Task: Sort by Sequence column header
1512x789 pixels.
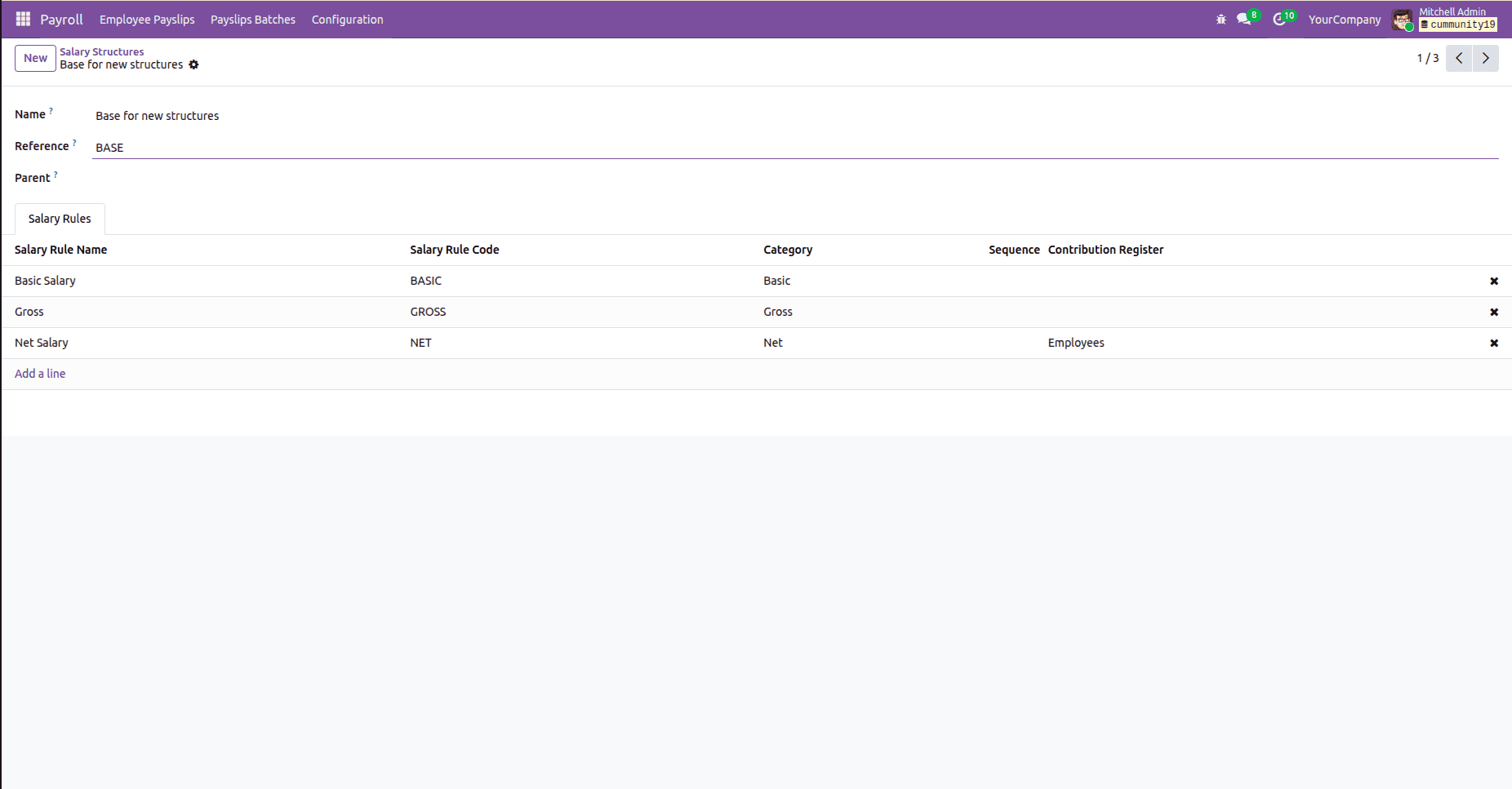Action: tap(1014, 250)
